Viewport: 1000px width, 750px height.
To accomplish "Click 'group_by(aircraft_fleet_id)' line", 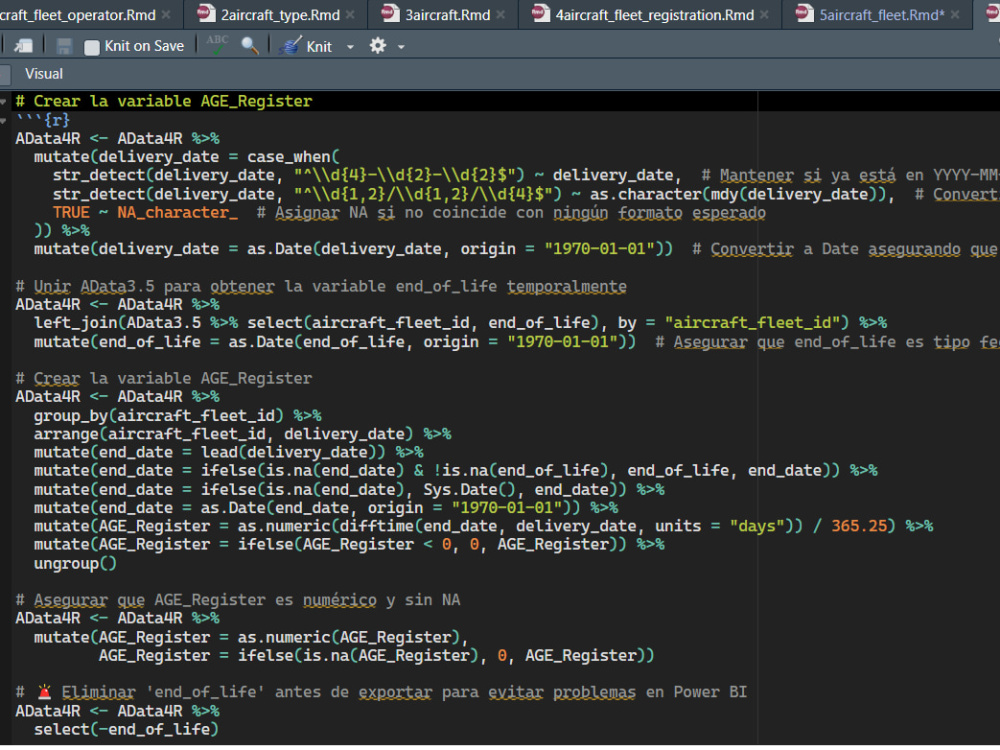I will click(159, 416).
